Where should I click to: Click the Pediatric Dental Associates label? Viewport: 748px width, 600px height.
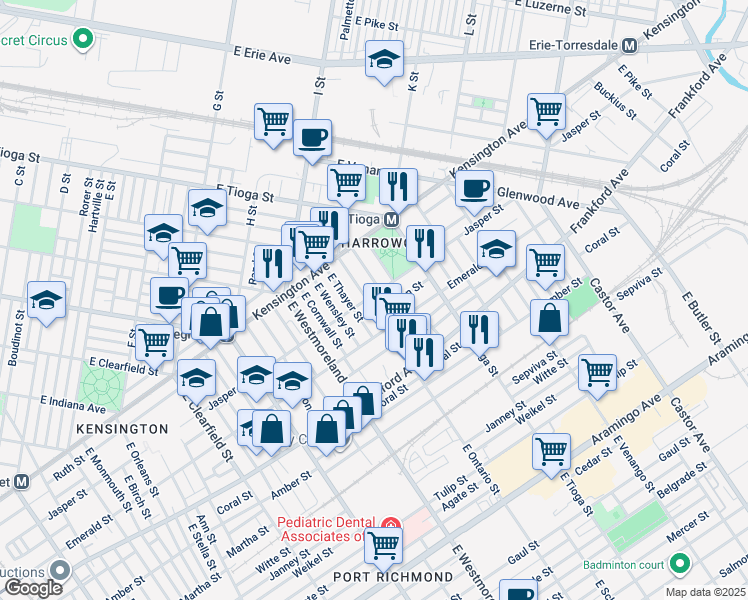coord(326,529)
